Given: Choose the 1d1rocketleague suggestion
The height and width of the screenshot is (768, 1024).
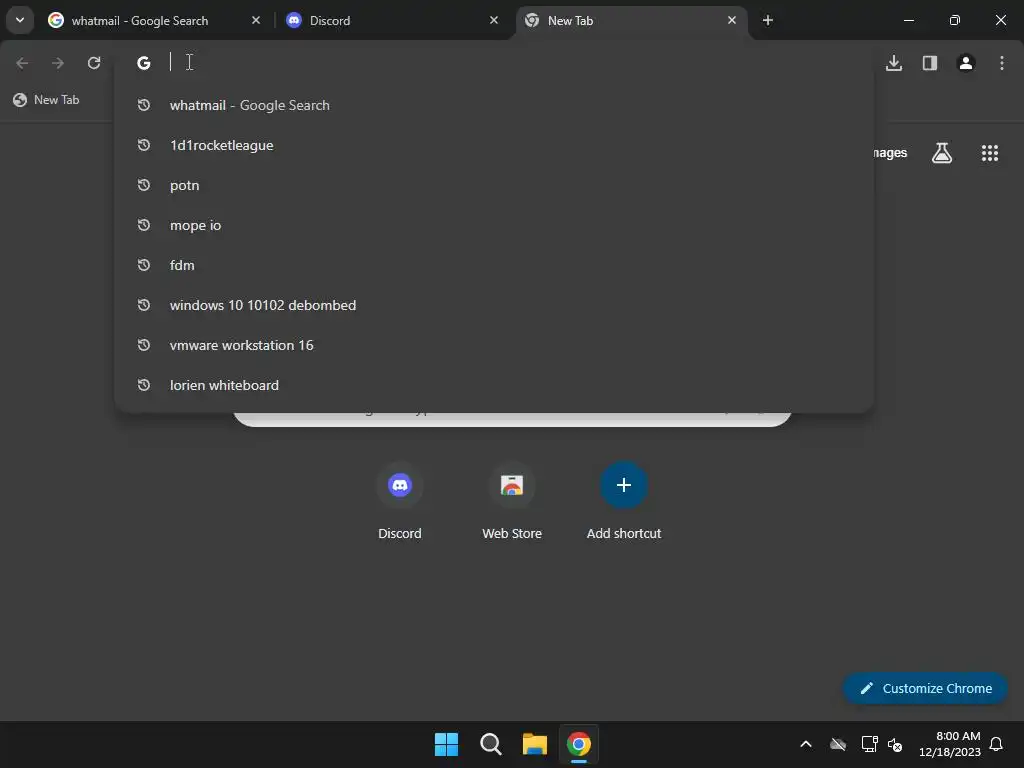Looking at the screenshot, I should point(494,145).
